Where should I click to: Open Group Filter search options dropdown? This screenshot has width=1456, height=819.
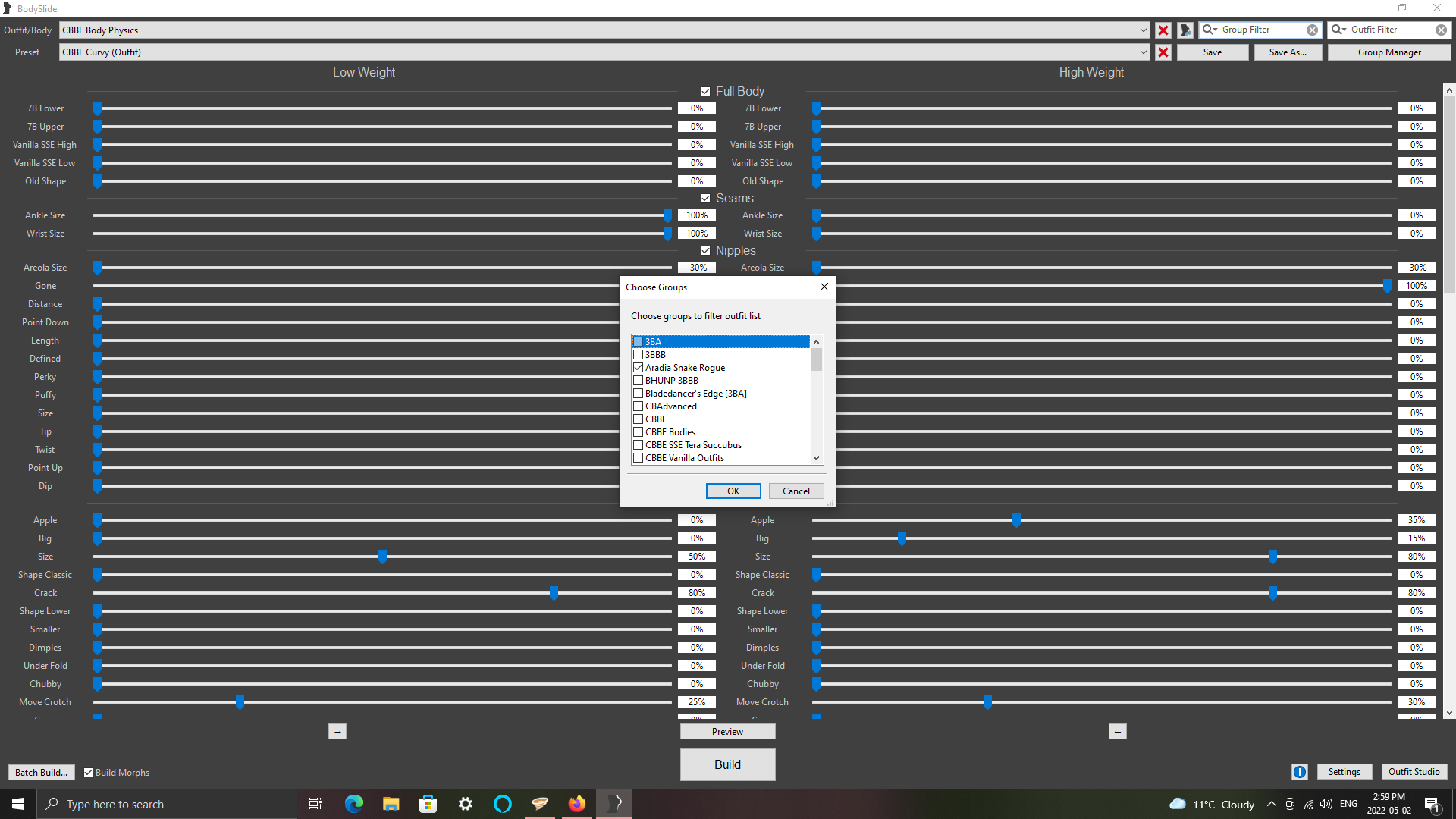(x=1210, y=30)
